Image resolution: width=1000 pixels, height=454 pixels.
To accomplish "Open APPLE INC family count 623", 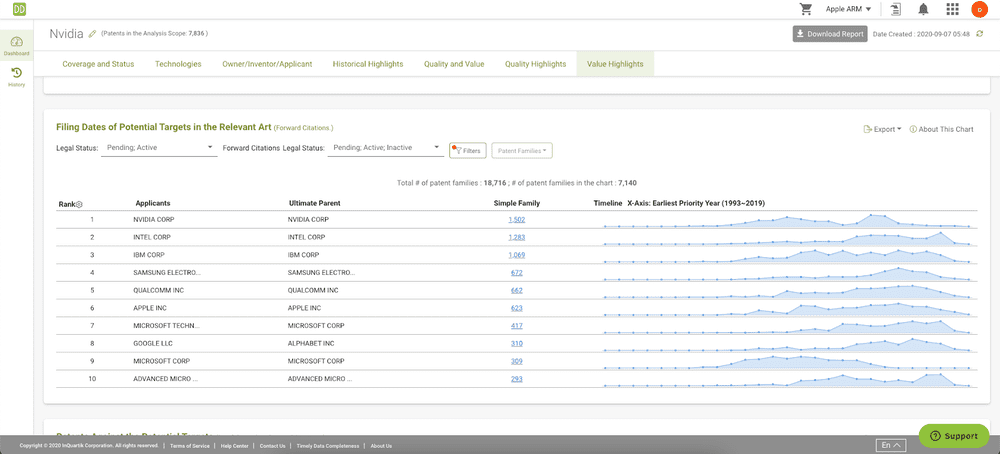I will (x=517, y=308).
